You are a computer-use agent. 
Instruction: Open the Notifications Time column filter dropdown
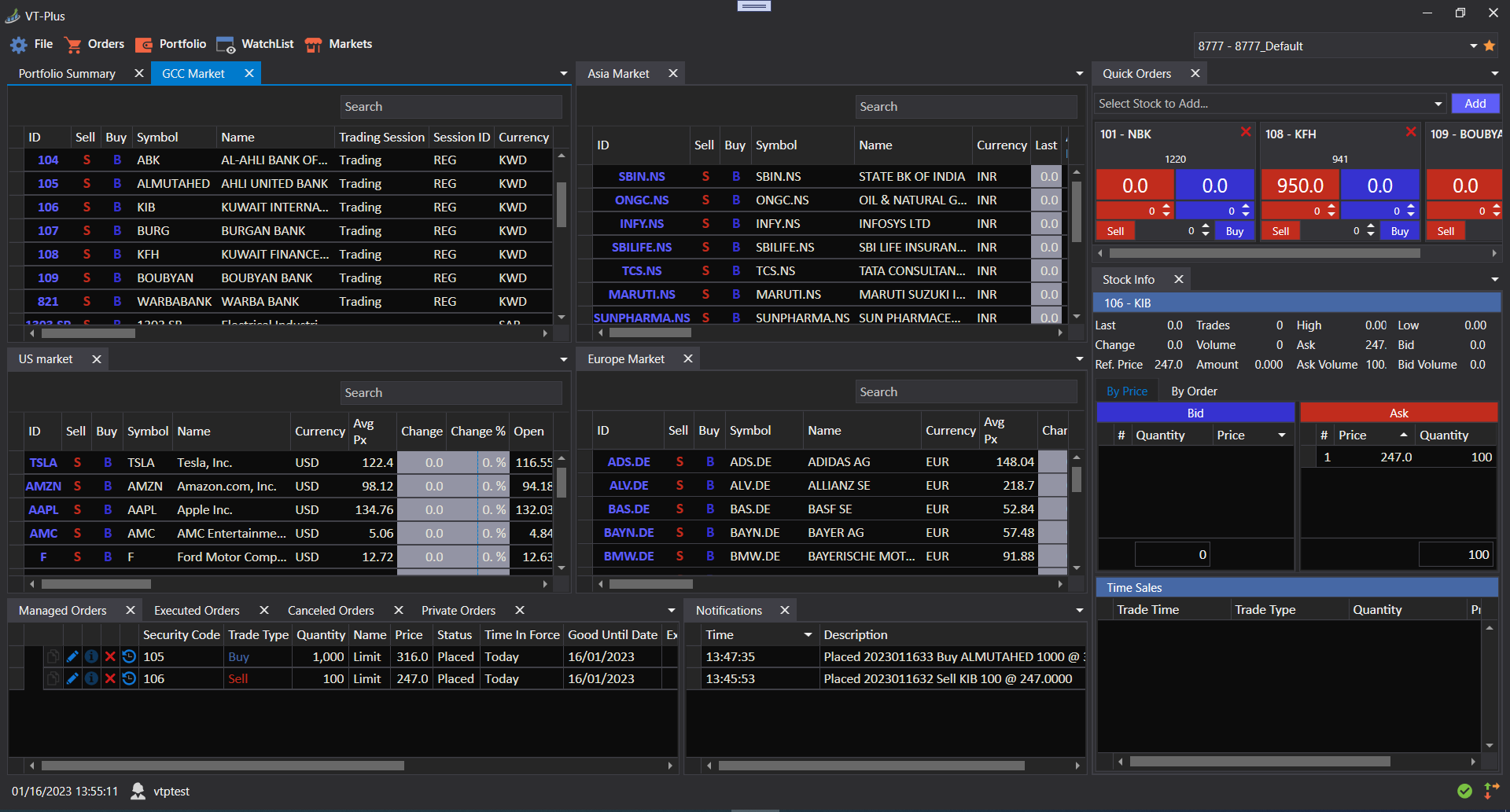click(808, 634)
